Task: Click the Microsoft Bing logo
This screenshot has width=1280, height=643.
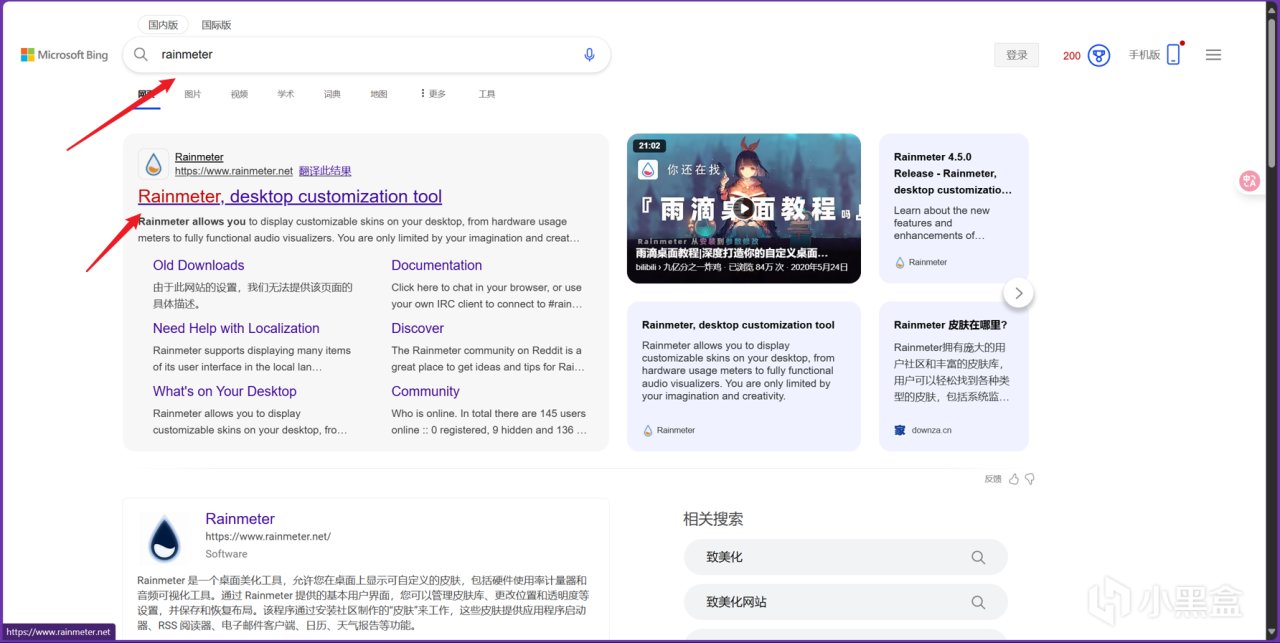Action: [x=64, y=55]
